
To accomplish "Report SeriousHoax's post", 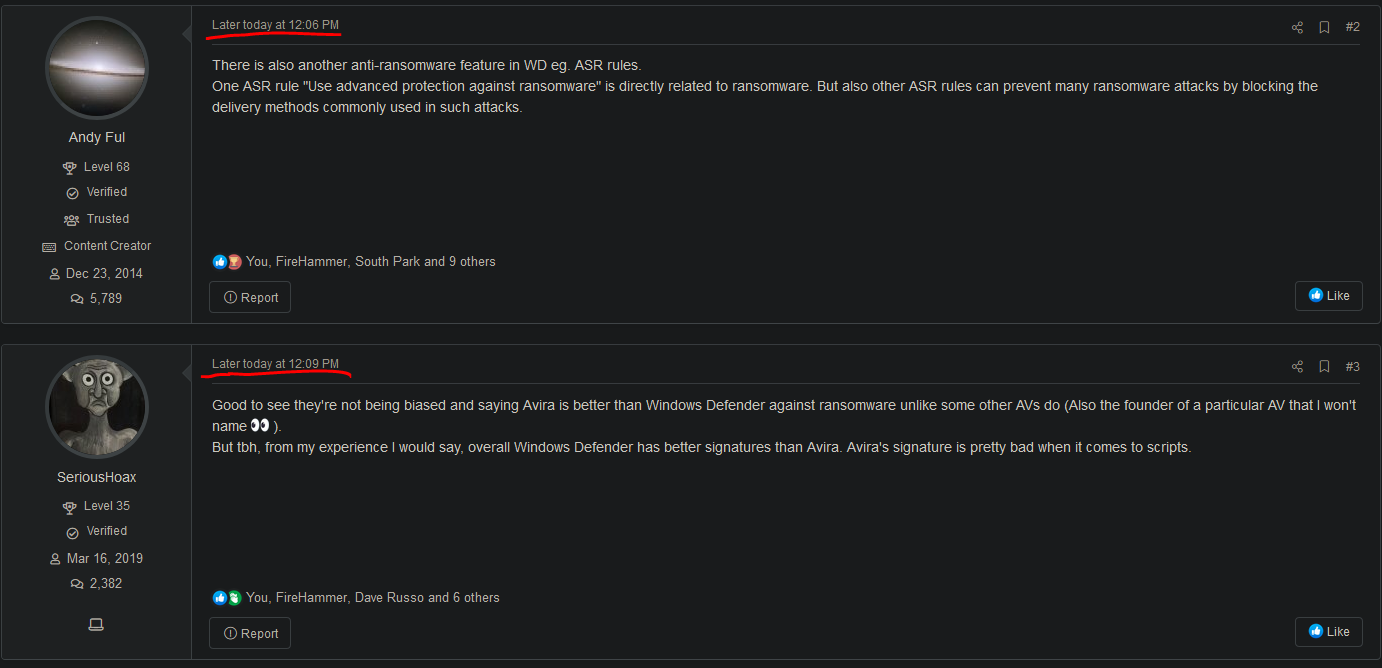I will click(x=250, y=633).
